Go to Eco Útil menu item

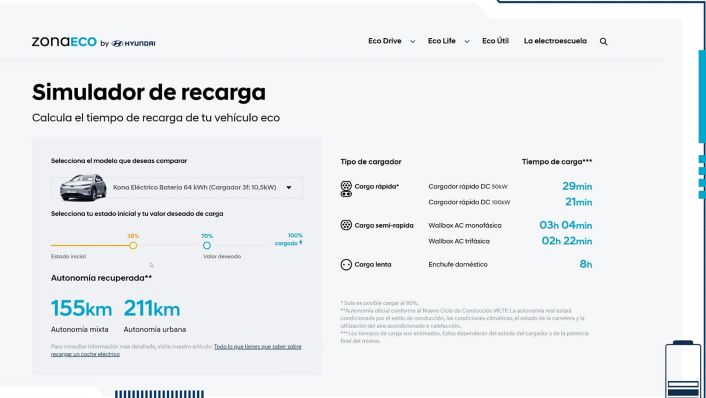[495, 41]
